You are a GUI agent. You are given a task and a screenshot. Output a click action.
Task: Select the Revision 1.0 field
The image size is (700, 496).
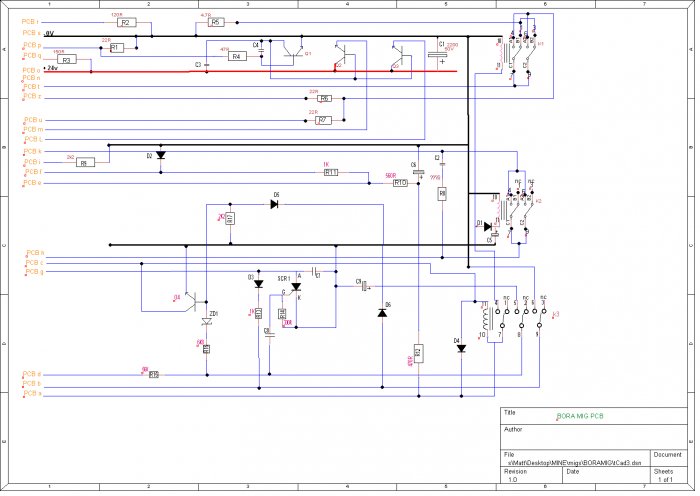pos(513,480)
